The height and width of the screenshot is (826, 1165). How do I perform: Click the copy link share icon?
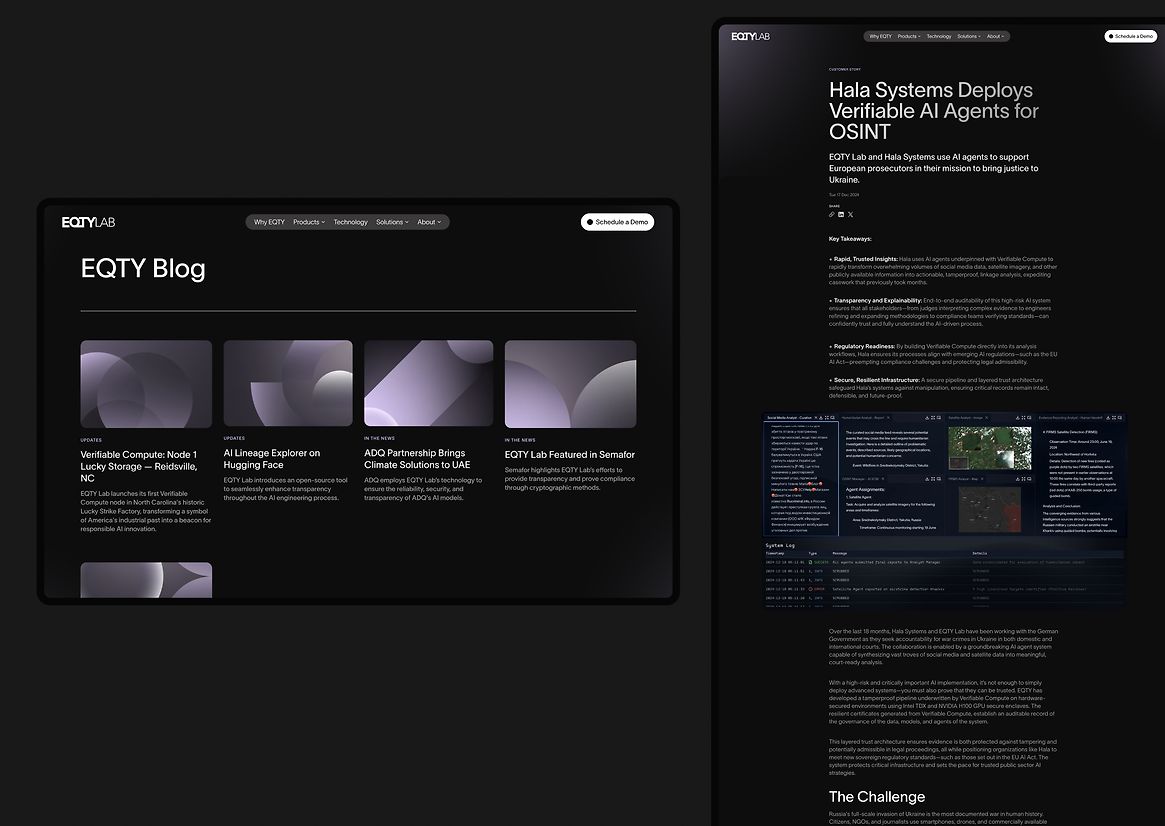click(x=831, y=214)
